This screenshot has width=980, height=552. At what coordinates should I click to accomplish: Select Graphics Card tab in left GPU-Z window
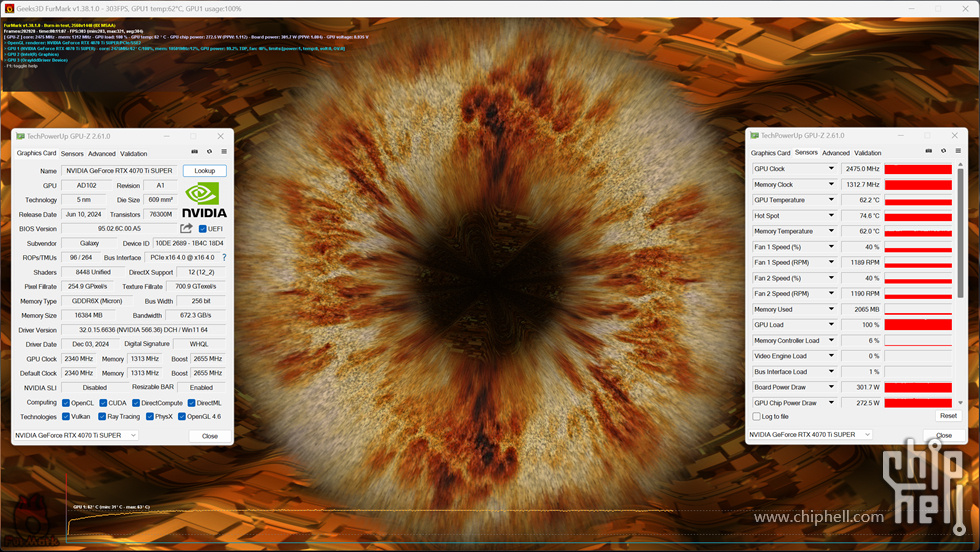(x=36, y=153)
